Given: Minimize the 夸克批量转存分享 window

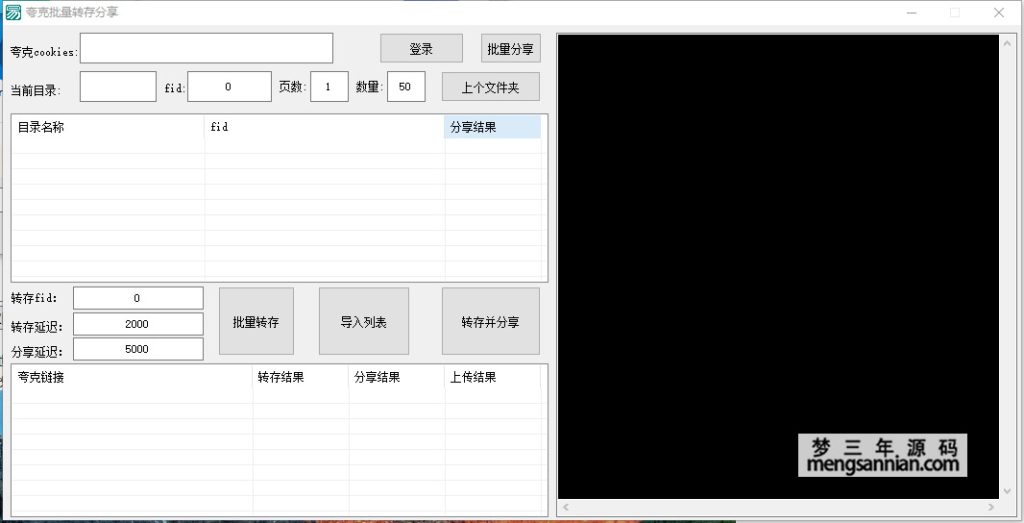Looking at the screenshot, I should click(x=911, y=12).
